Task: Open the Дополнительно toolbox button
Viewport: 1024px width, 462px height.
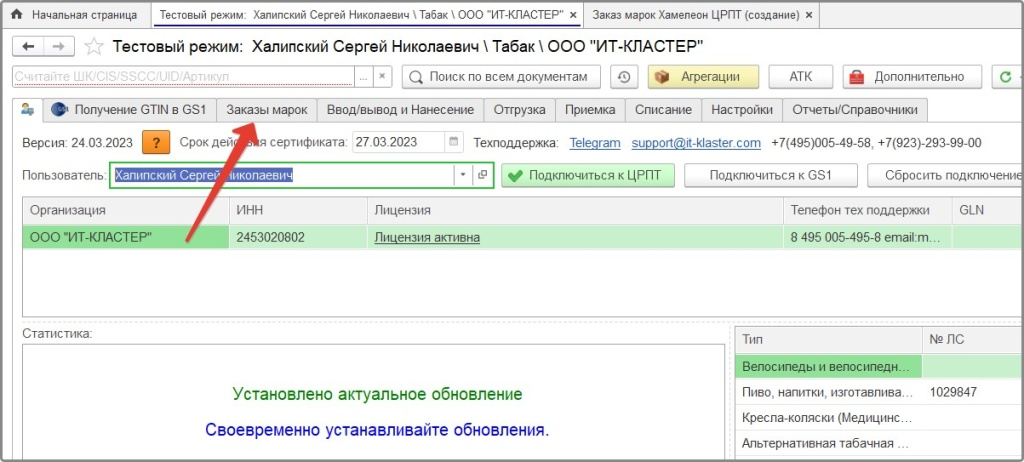Action: (912, 76)
